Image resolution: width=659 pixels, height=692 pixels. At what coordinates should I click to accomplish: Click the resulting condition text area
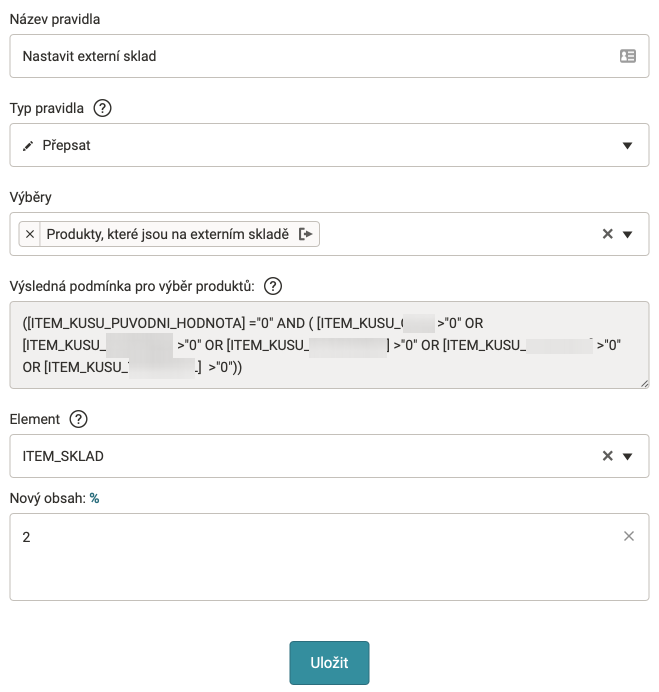click(x=328, y=345)
